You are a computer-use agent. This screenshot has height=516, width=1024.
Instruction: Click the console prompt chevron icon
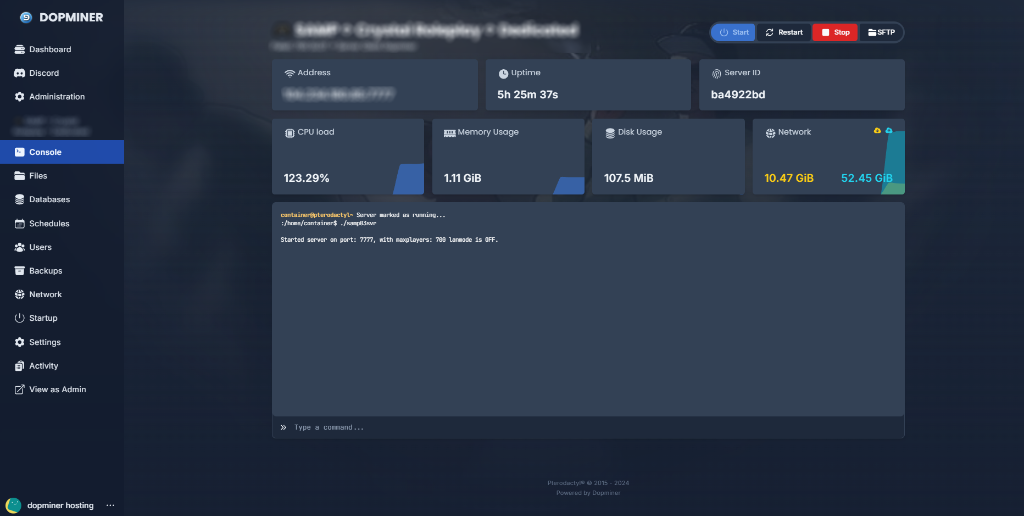point(283,427)
